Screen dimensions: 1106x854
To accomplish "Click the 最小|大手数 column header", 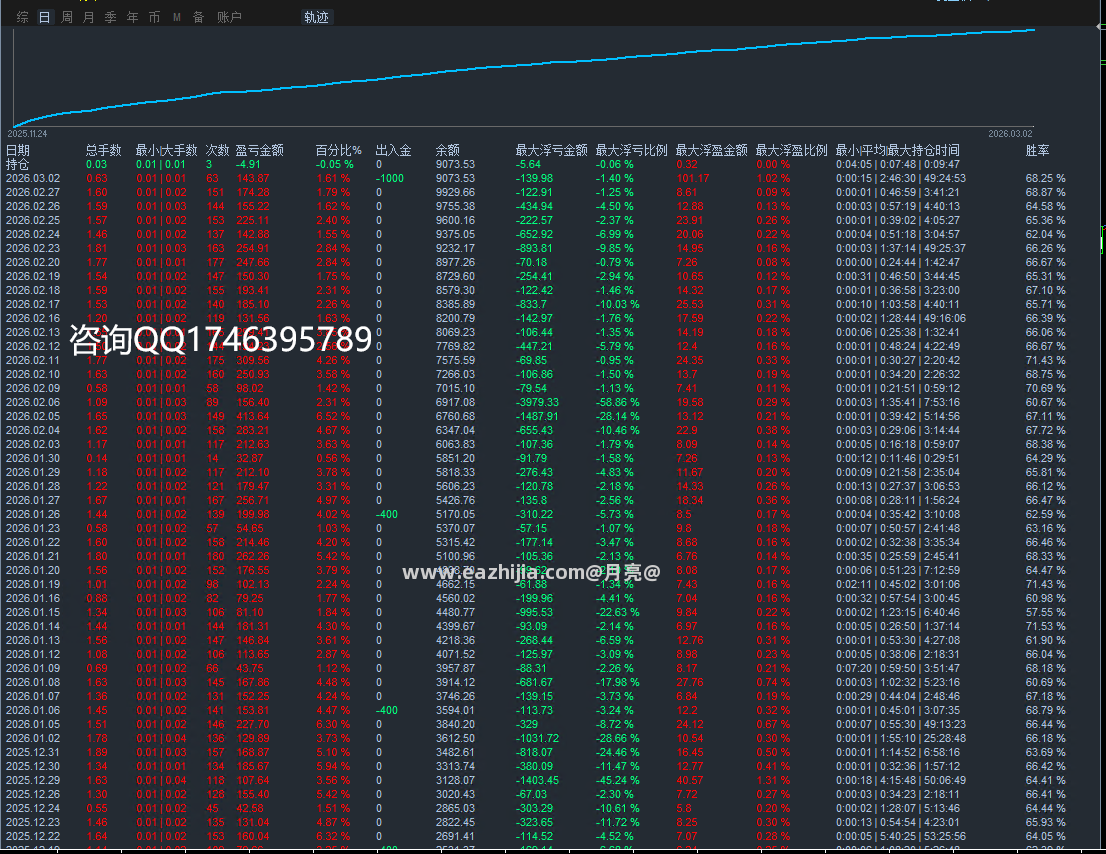I will tap(166, 150).
